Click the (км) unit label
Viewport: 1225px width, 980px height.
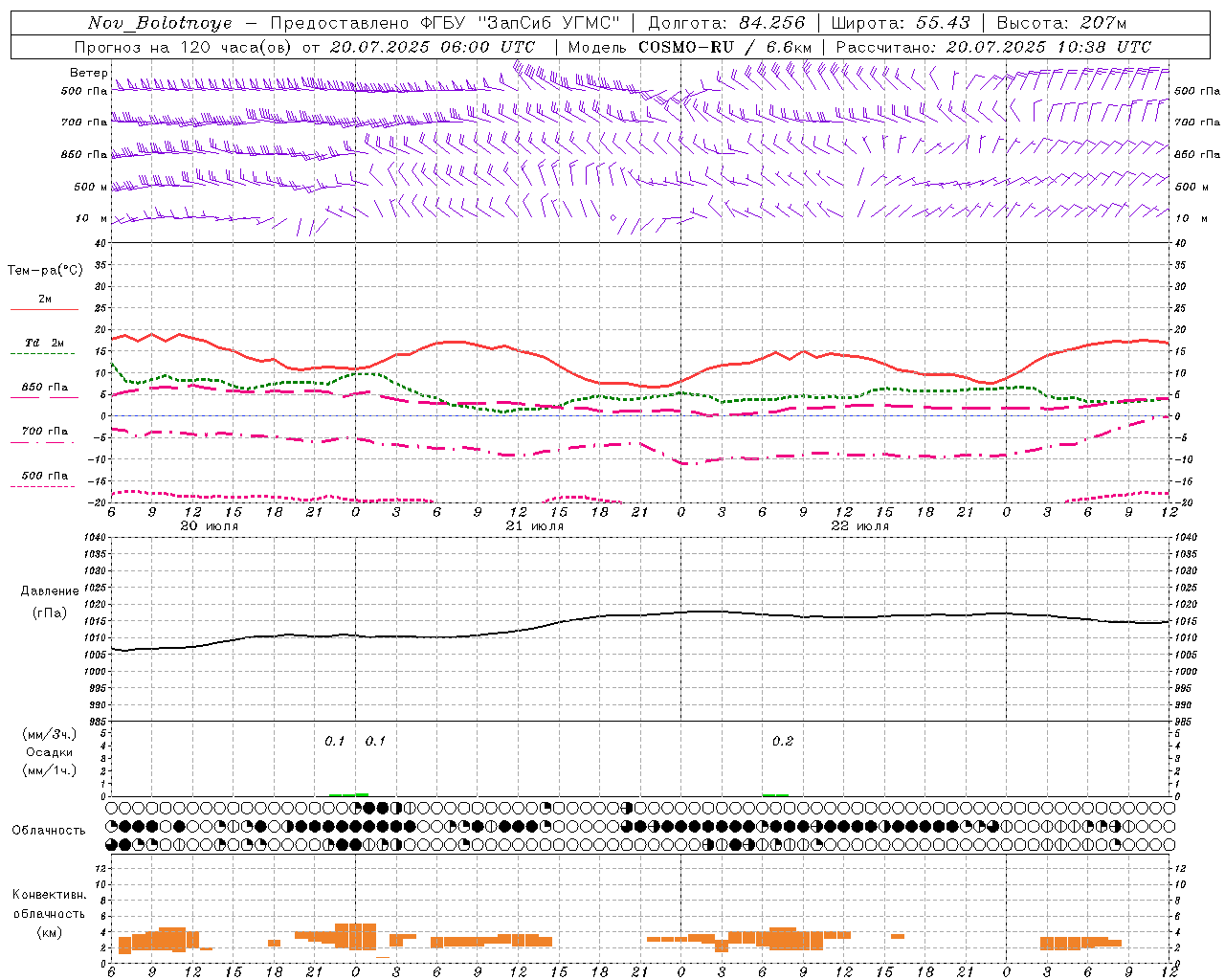click(50, 932)
